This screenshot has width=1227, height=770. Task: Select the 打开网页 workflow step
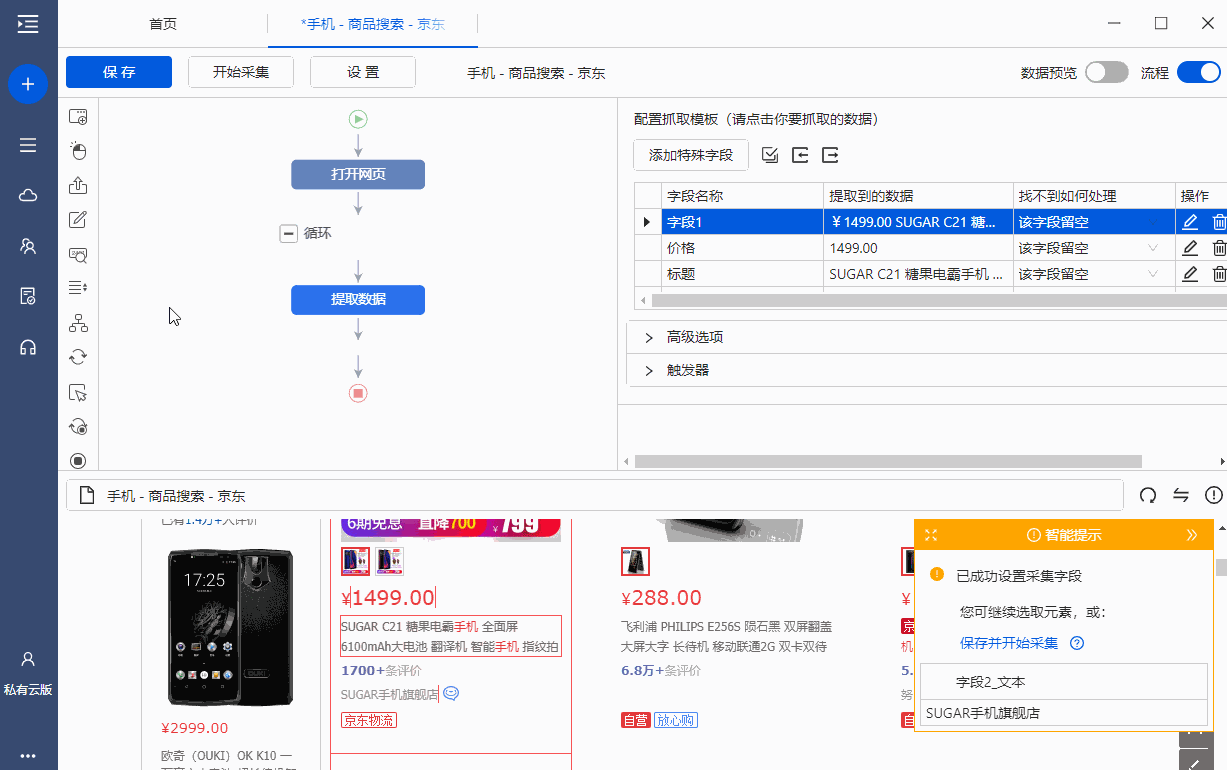coord(358,174)
